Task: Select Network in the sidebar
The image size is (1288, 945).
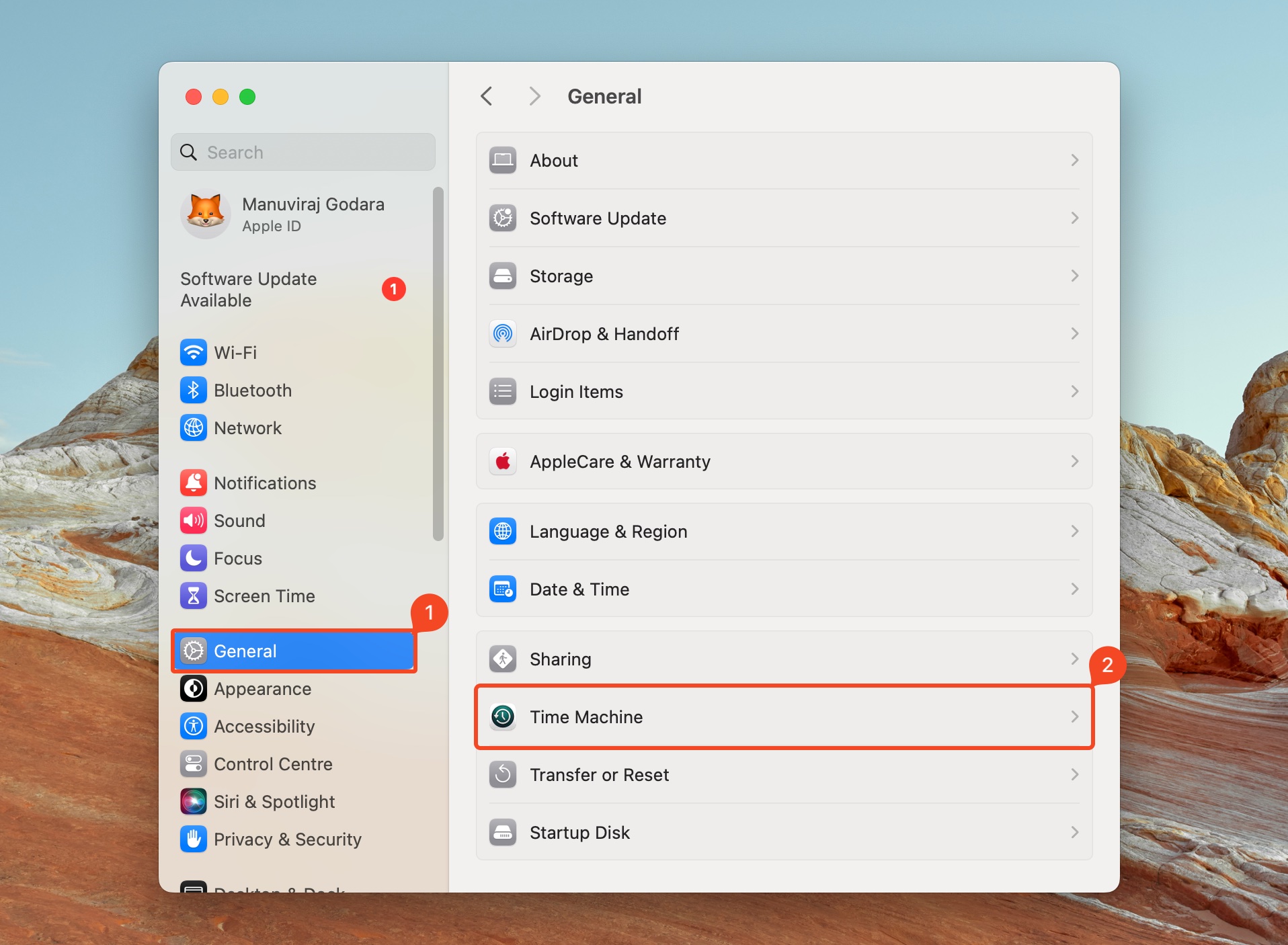Action: click(293, 427)
